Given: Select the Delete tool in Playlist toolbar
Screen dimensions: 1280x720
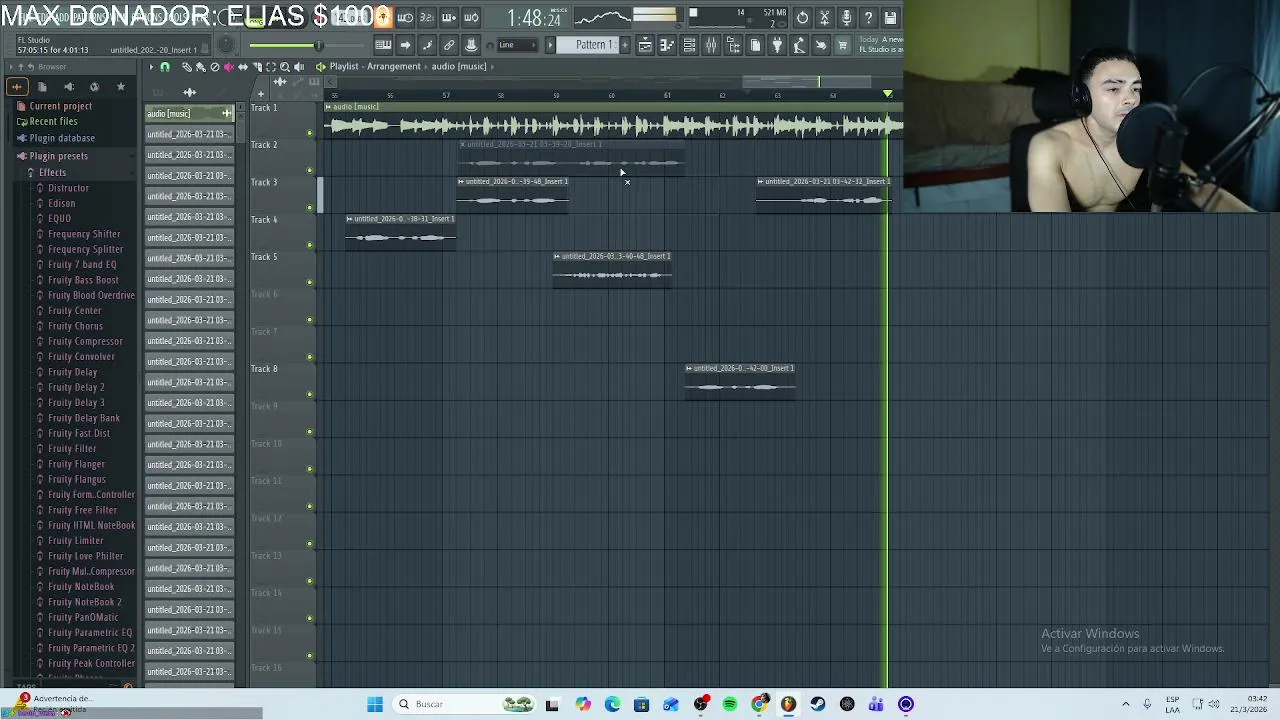Looking at the screenshot, I should tap(215, 67).
